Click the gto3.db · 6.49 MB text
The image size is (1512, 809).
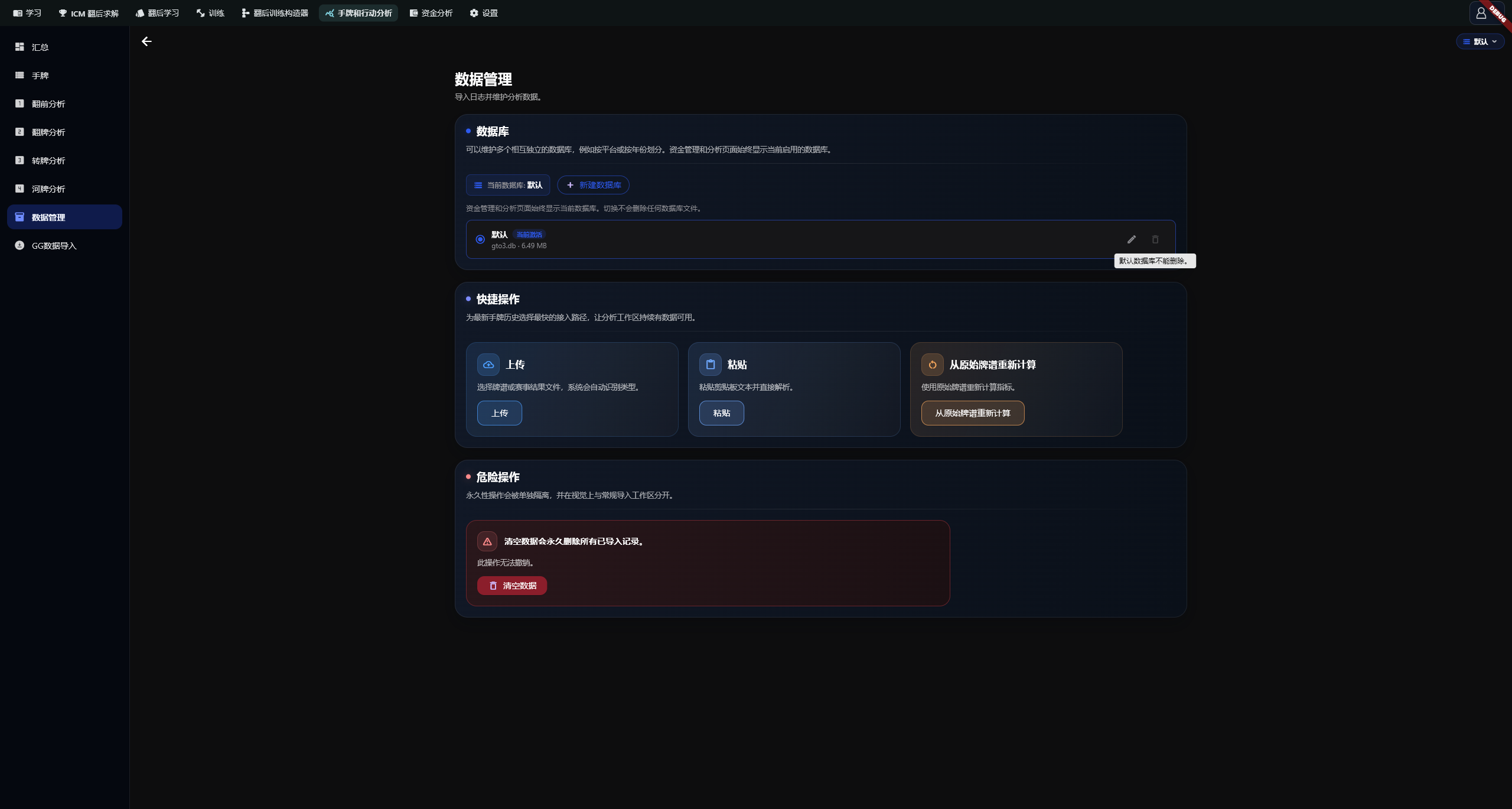point(519,246)
